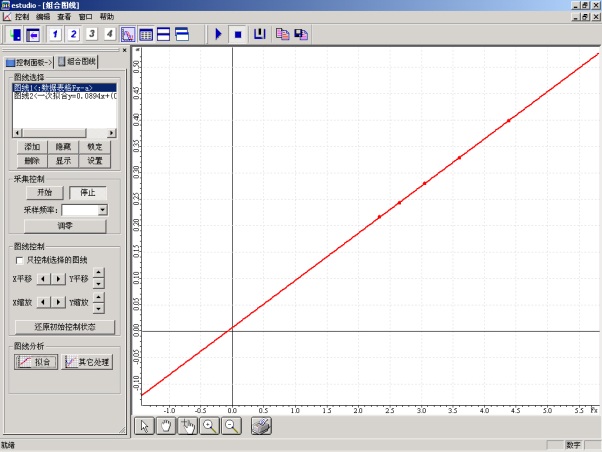This screenshot has height=452, width=602.
Task: Click the print icon below the graph
Action: point(260,426)
